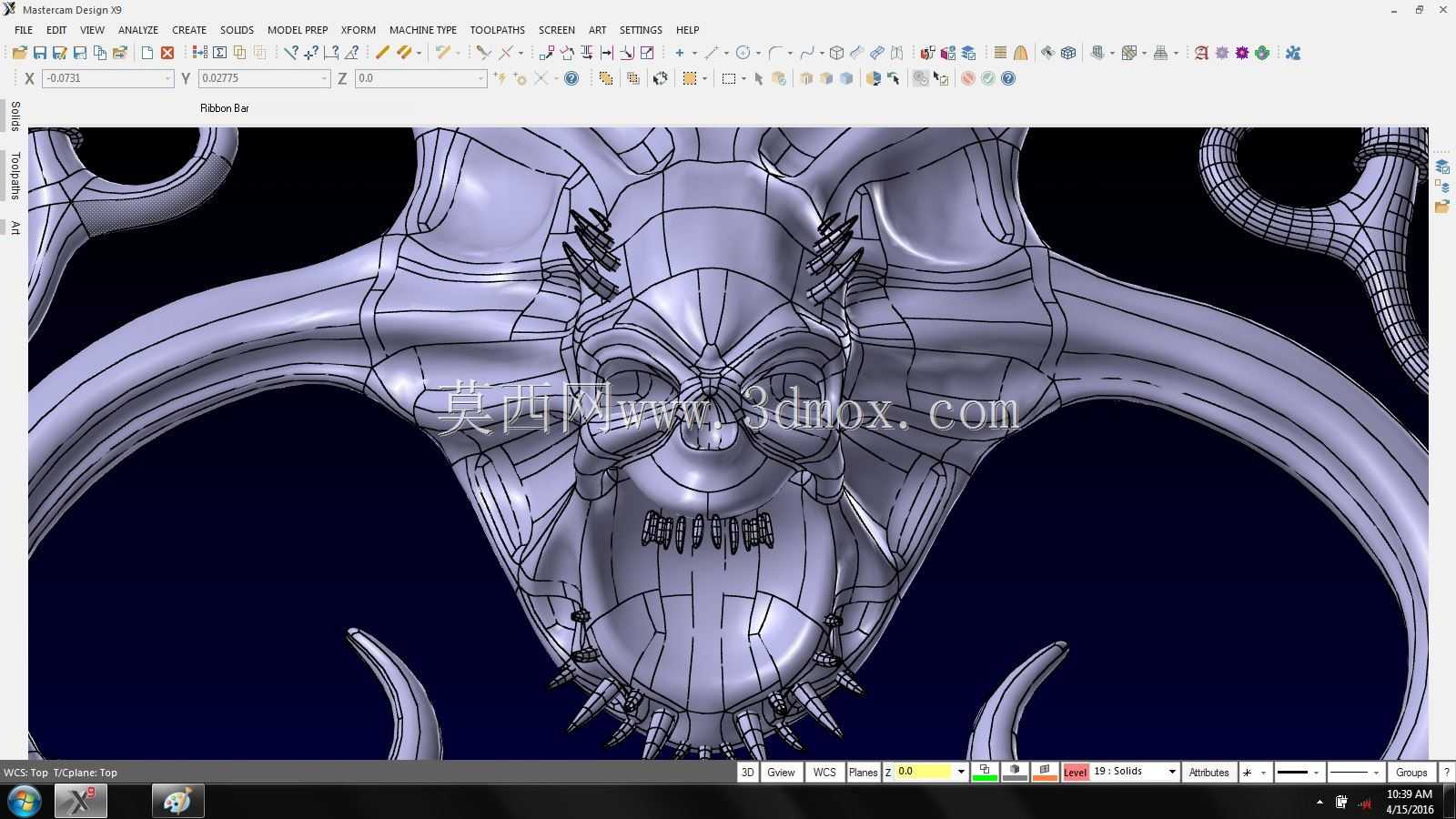Click the Planes button
1456x819 pixels.
863,772
